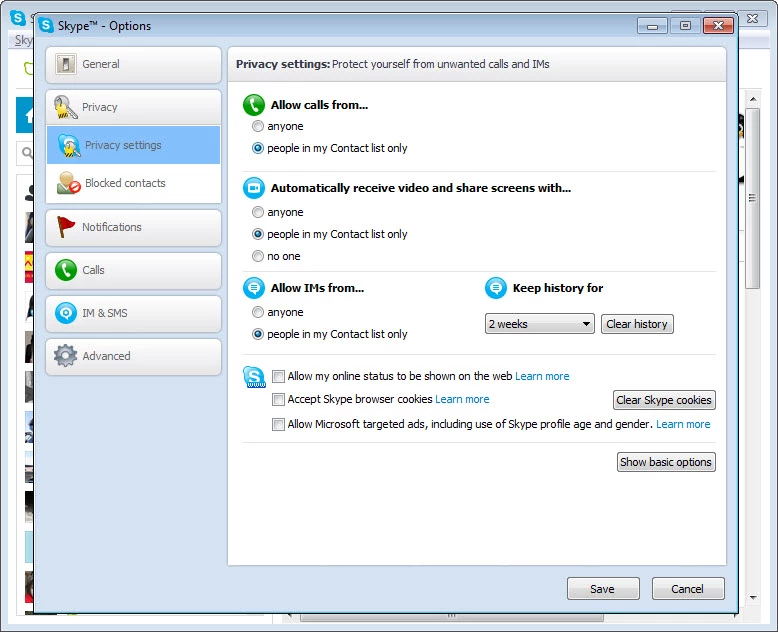Open Learn more link for browser cookies
778x632 pixels.
point(462,400)
